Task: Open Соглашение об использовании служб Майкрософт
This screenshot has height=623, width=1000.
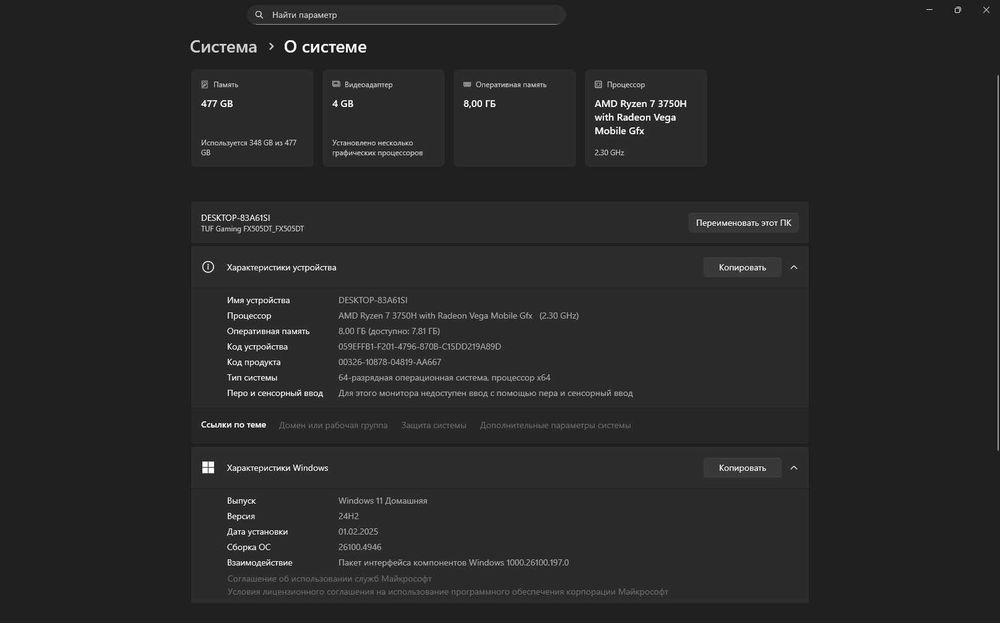Action: pos(329,578)
